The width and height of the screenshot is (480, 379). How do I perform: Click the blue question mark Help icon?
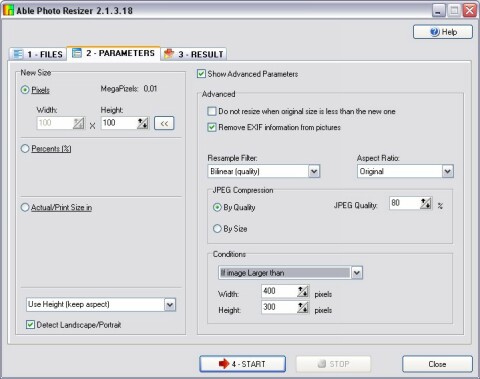(435, 32)
